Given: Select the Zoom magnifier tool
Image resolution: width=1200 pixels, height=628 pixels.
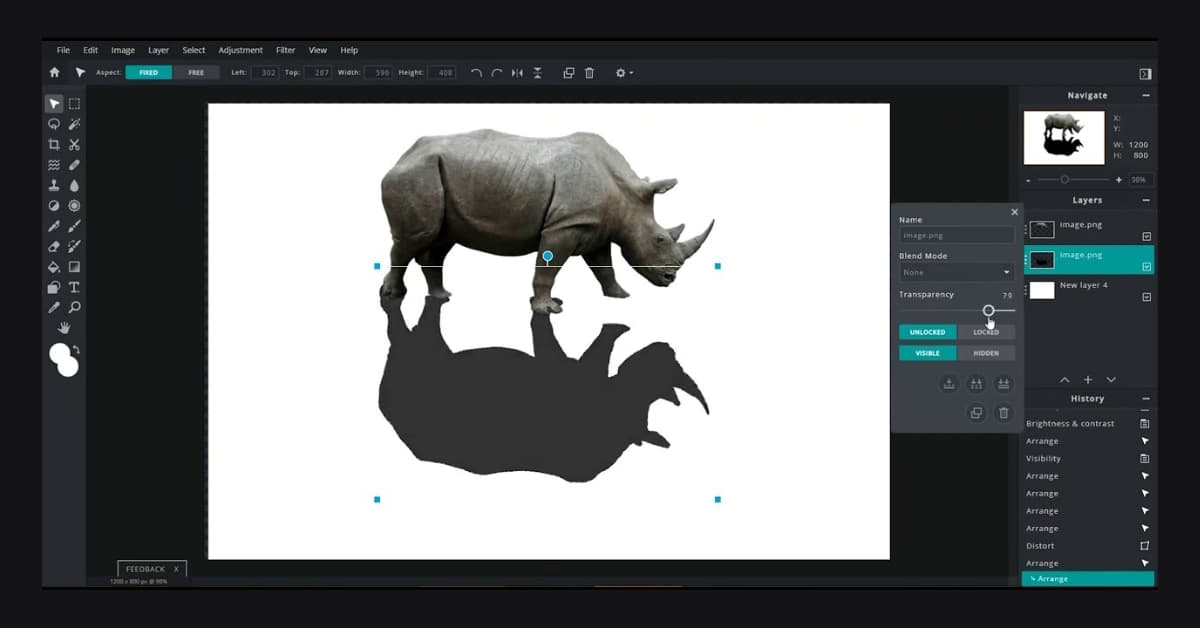Looking at the screenshot, I should 74,307.
